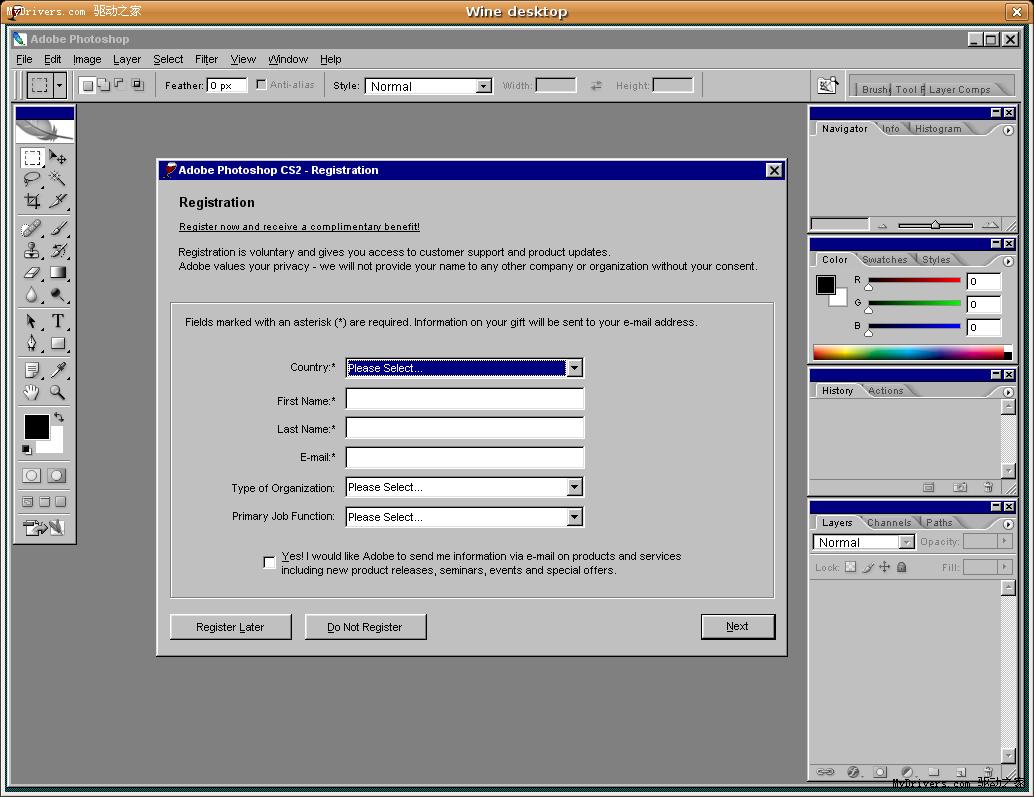This screenshot has width=1034, height=797.
Task: Select the Eyedropper tool
Action: point(57,370)
